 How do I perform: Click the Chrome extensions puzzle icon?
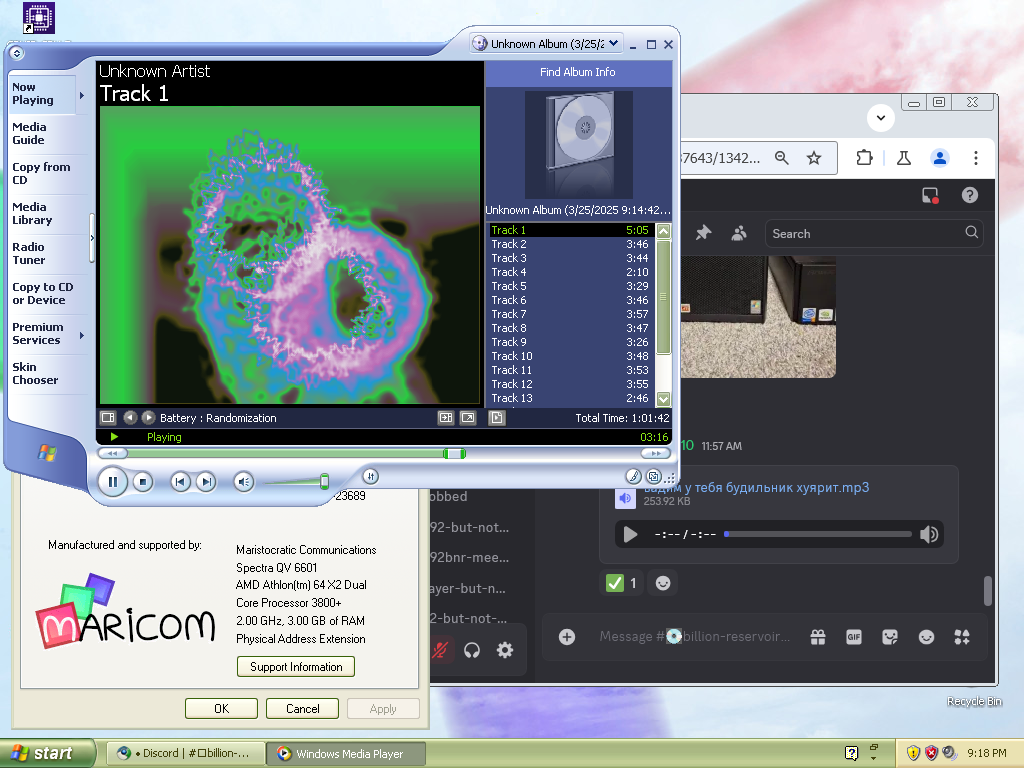click(x=864, y=158)
